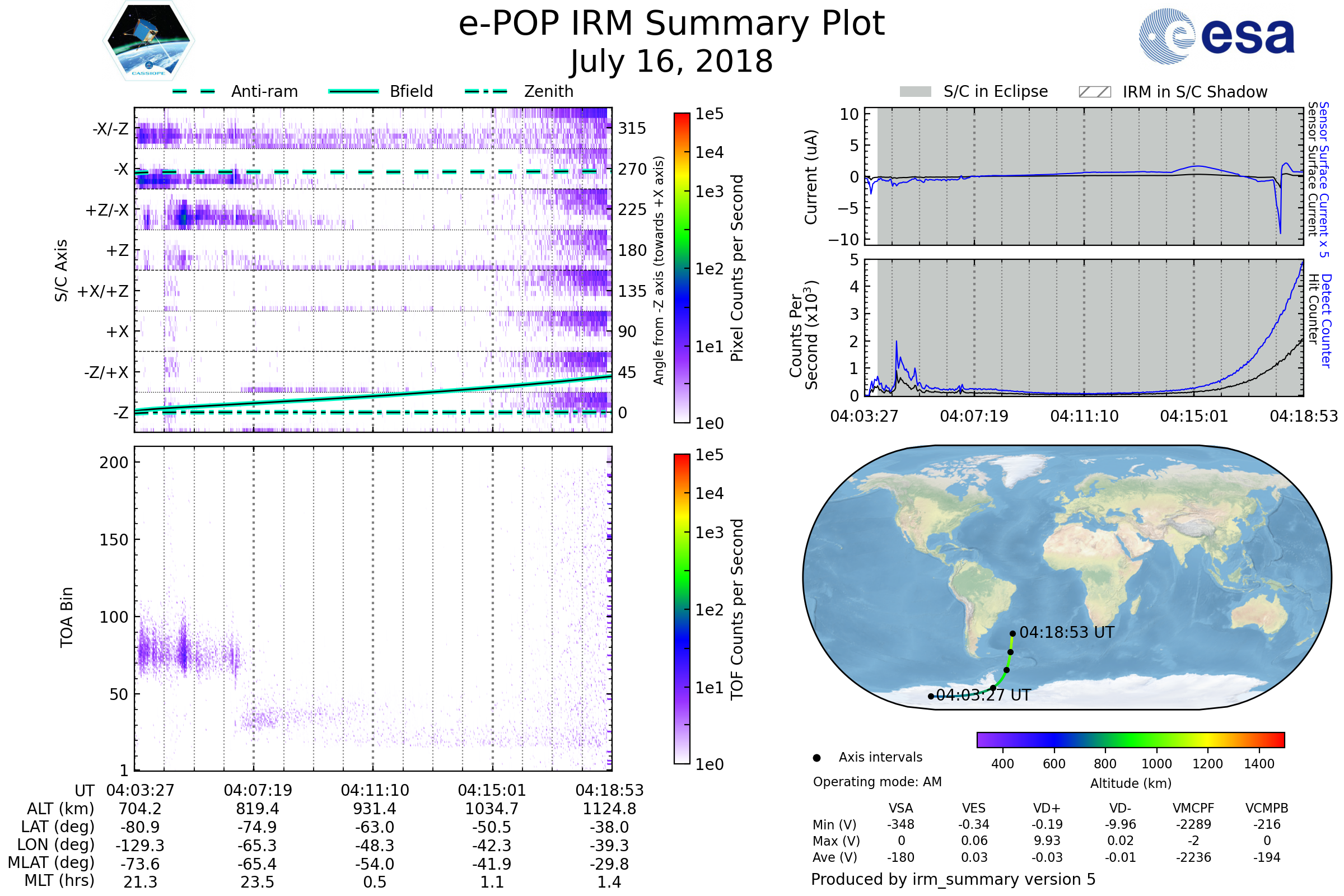Click the 04:18:53 UT map track label
The height and width of the screenshot is (896, 1344).
[1066, 633]
